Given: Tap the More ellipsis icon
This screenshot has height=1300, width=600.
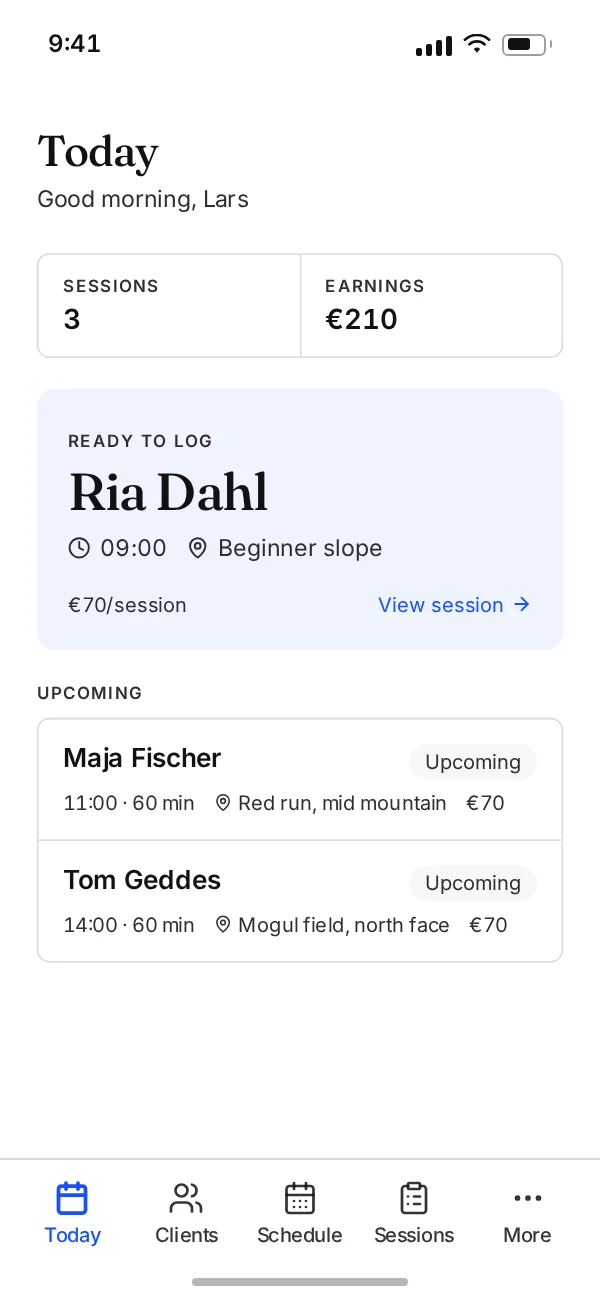Looking at the screenshot, I should pos(527,1198).
